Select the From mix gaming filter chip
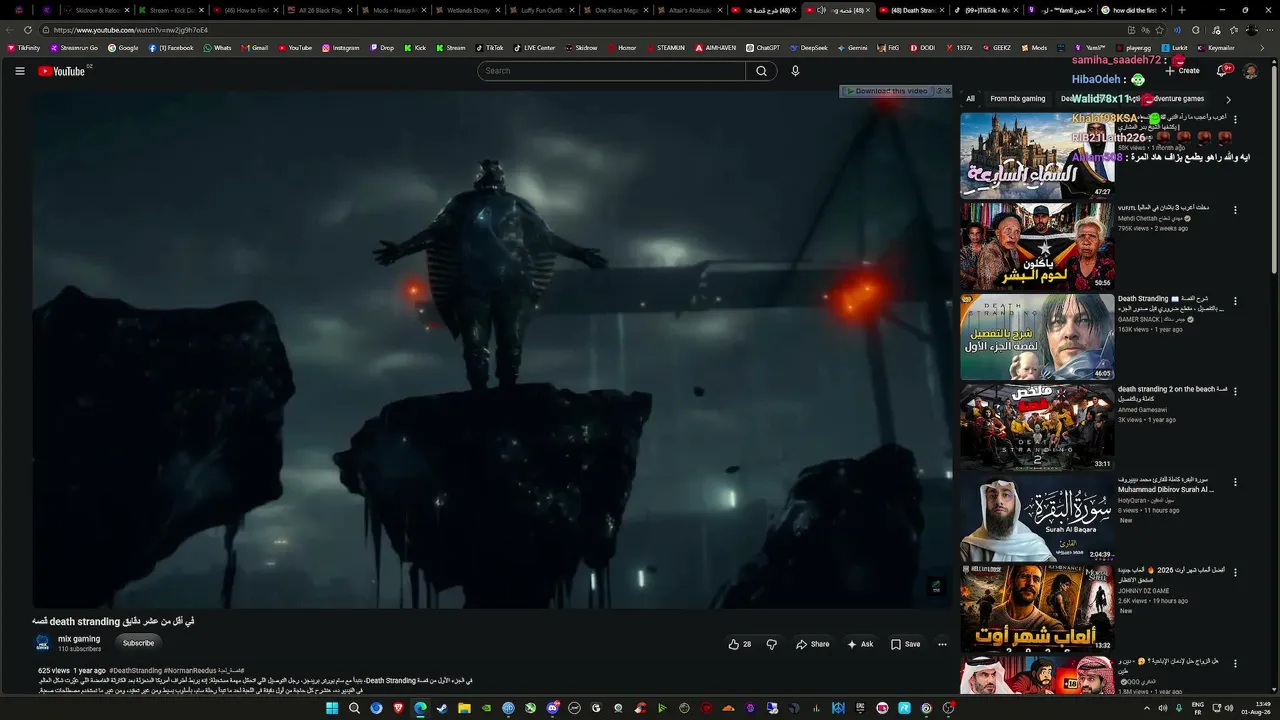Image resolution: width=1280 pixels, height=720 pixels. tap(1018, 99)
